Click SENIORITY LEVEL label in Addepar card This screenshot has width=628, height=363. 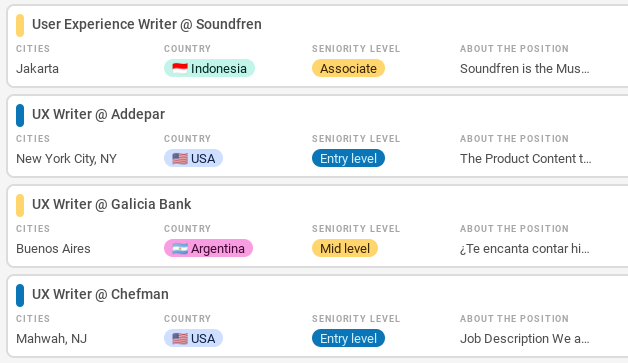click(x=356, y=139)
